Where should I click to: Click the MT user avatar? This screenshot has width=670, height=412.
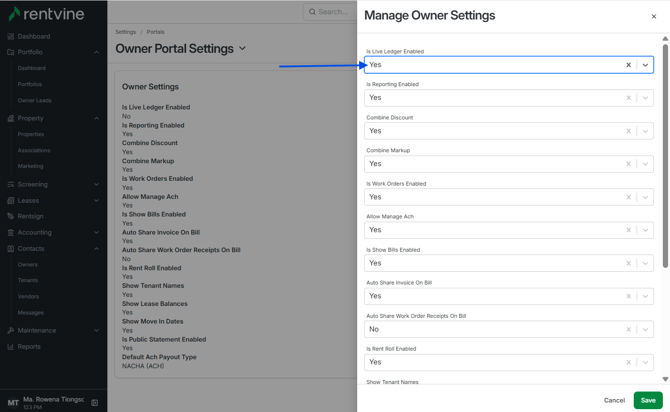click(x=13, y=403)
